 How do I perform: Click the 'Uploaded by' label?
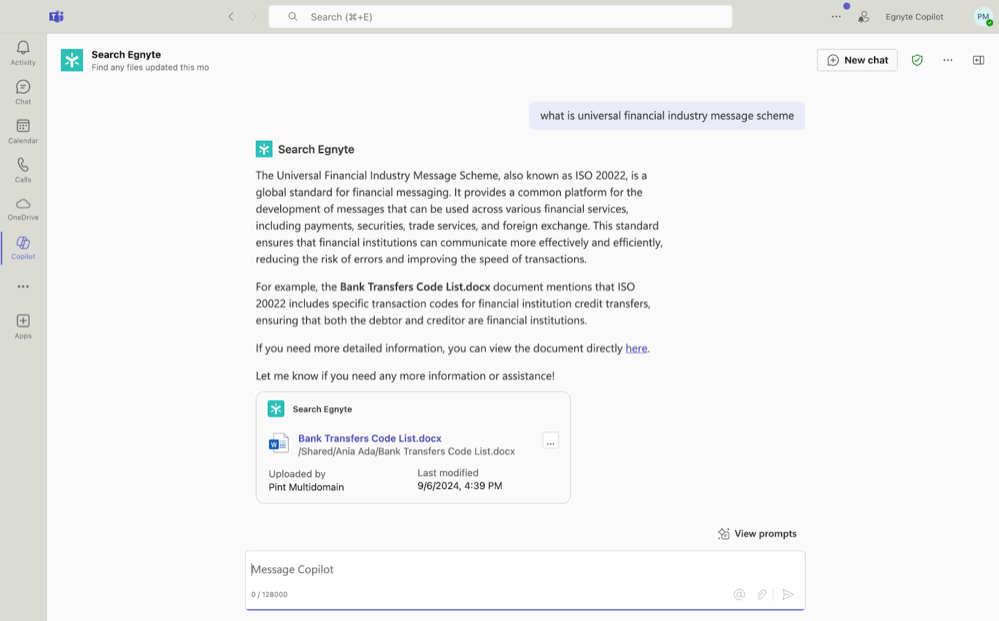tap(297, 474)
